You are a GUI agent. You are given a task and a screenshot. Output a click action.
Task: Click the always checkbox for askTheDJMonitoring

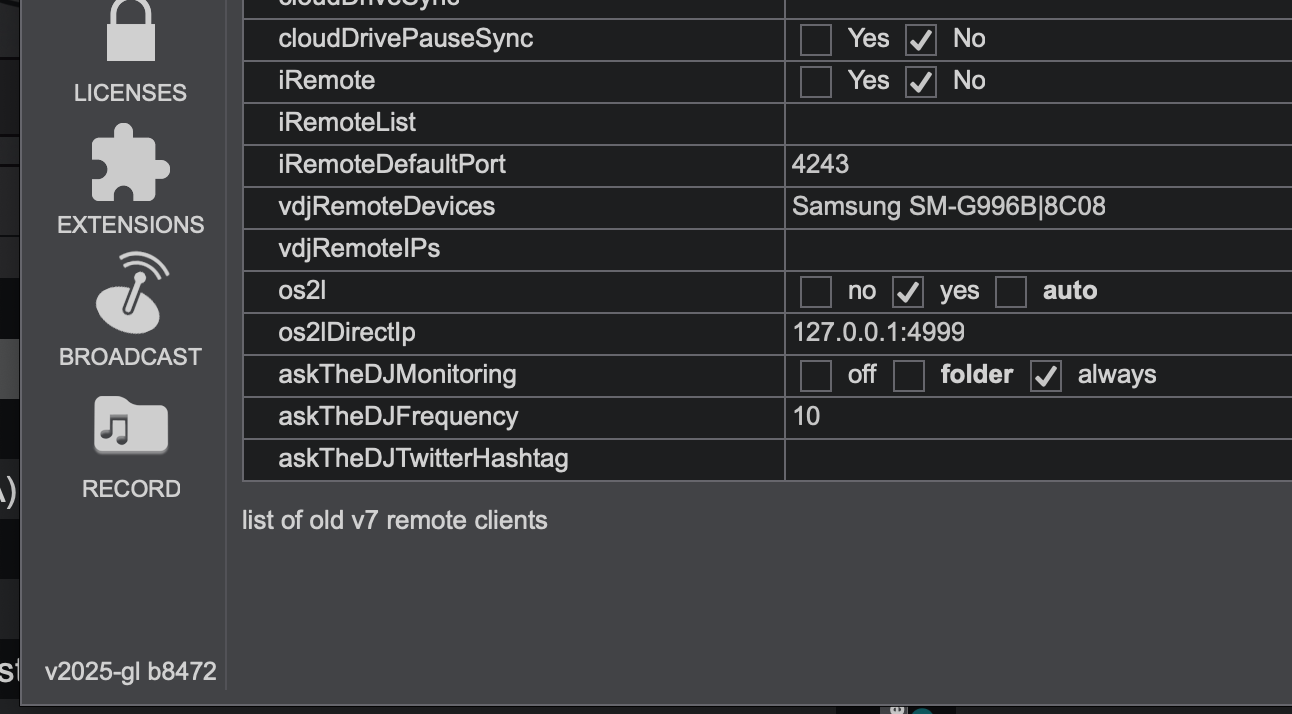(1046, 375)
